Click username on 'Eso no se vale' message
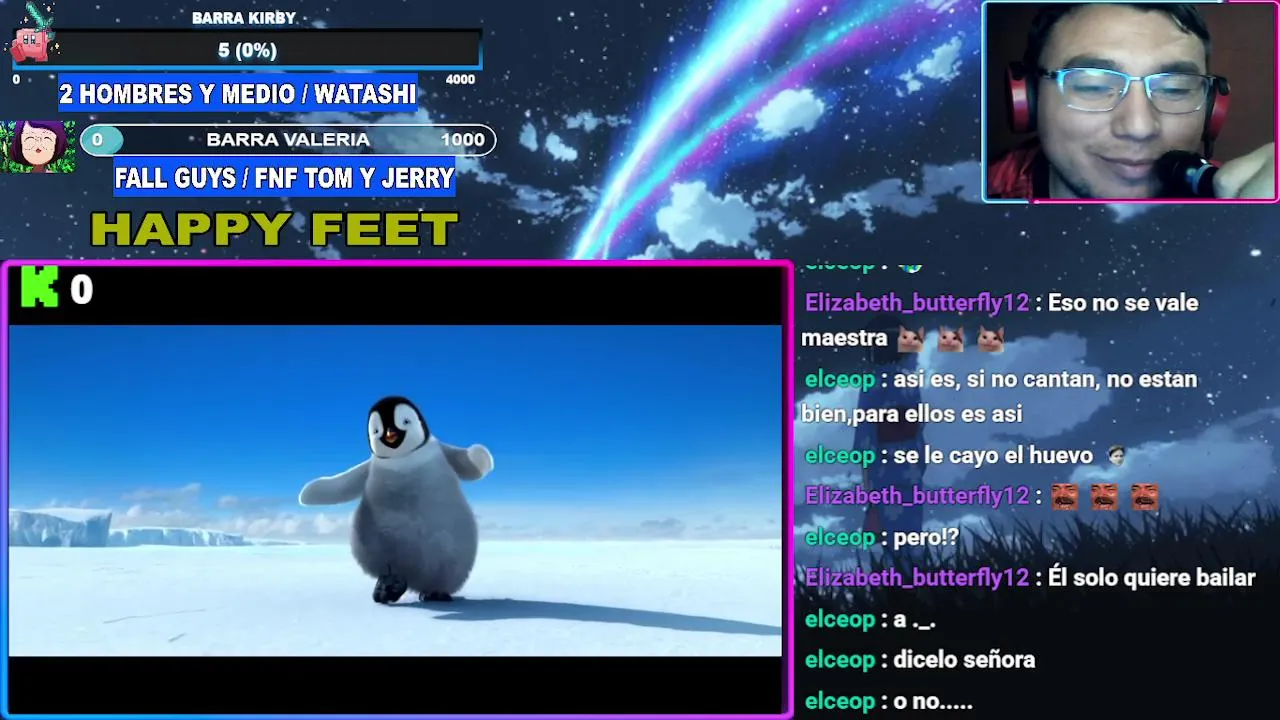 pos(917,303)
